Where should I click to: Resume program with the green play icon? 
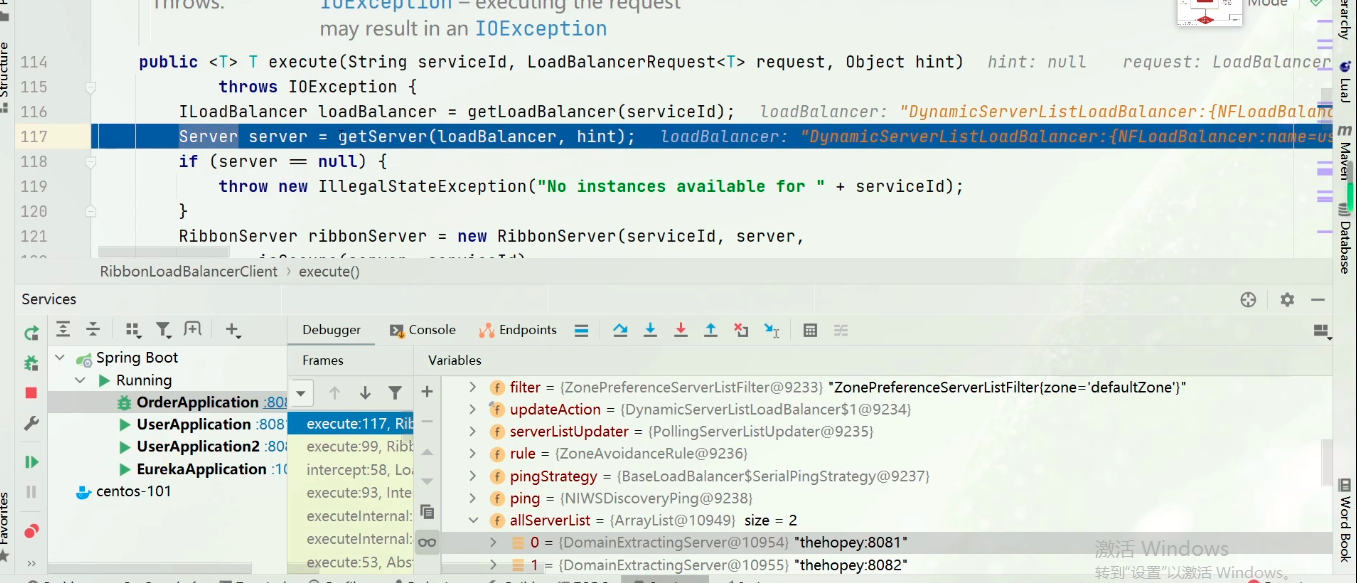[31, 462]
